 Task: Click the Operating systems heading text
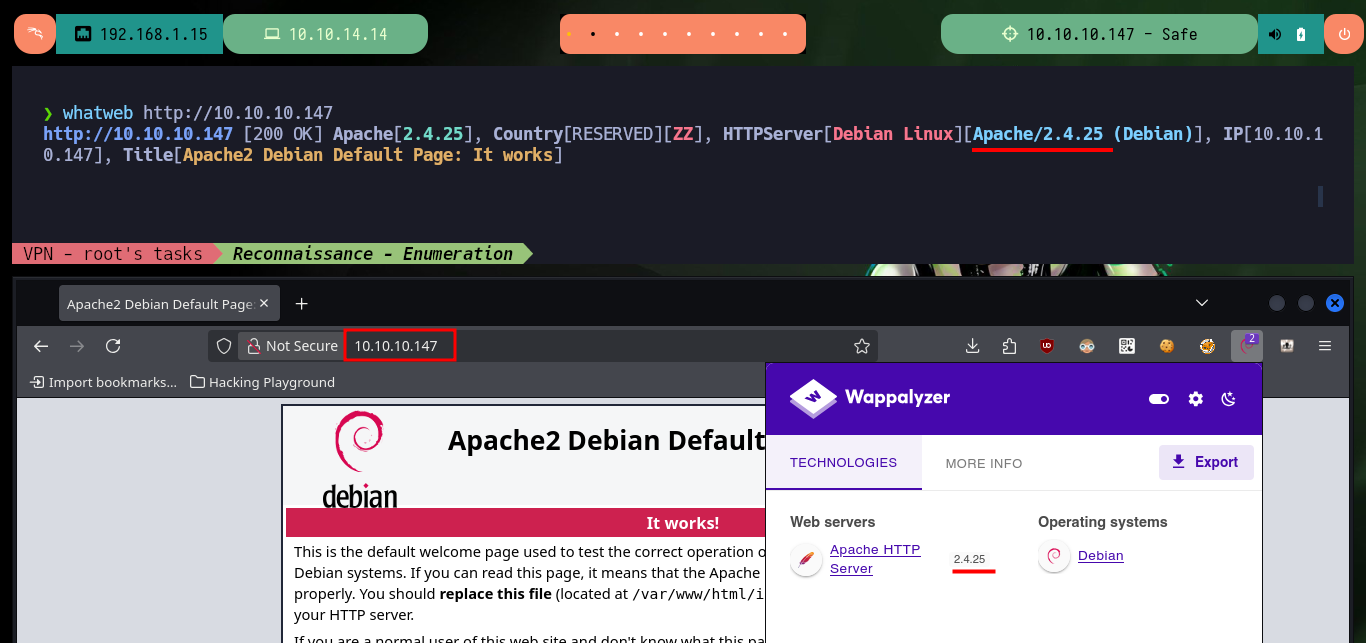(x=1102, y=522)
